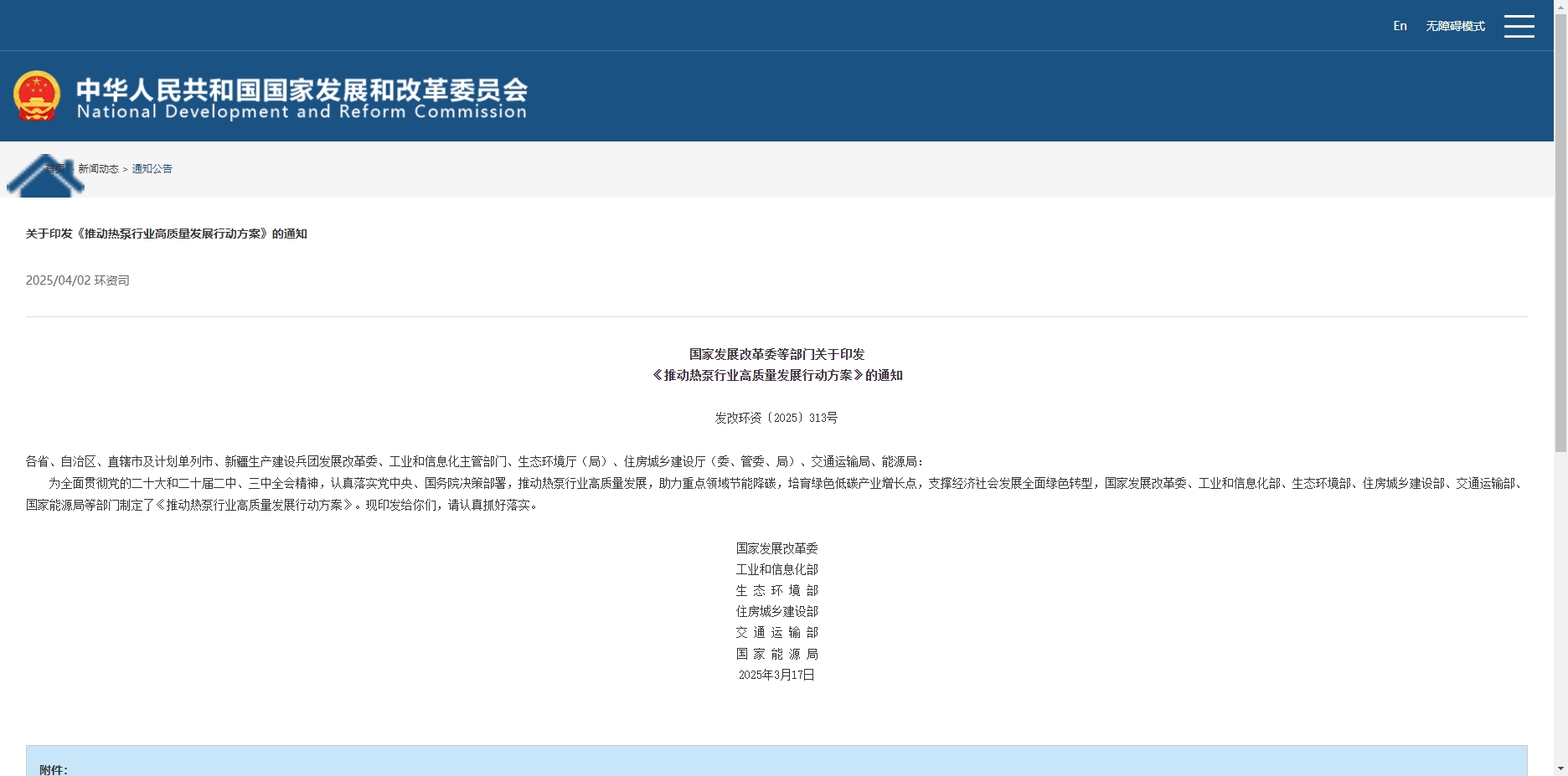Image resolution: width=1568 pixels, height=776 pixels.
Task: Click the scrollbar up arrow
Action: [x=1560, y=7]
